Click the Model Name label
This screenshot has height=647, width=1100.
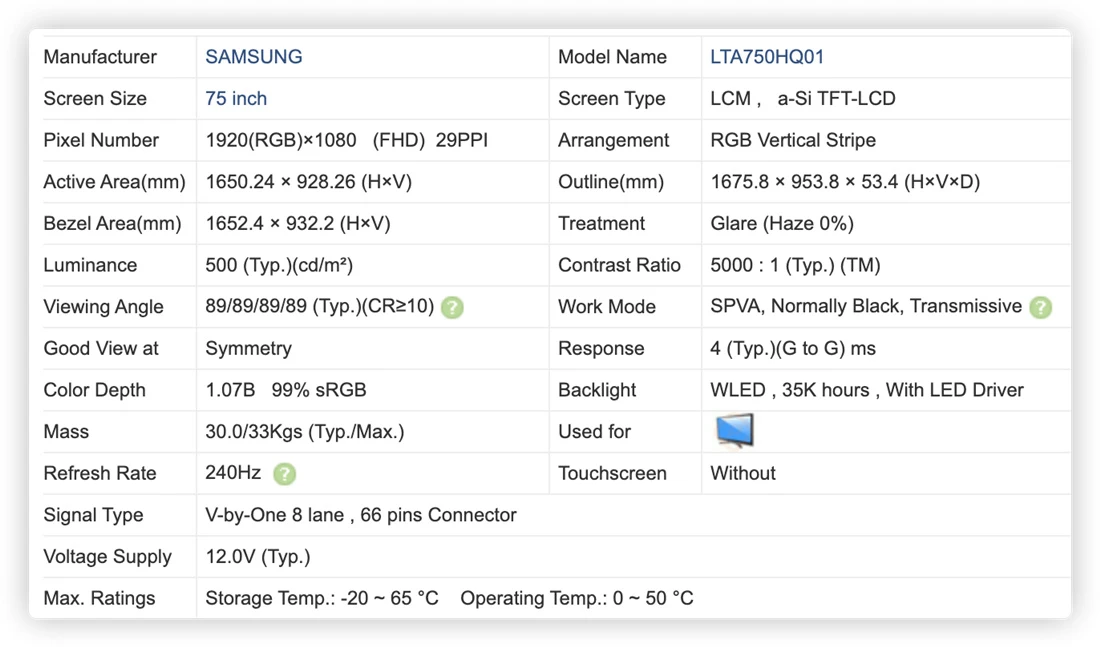coord(612,57)
